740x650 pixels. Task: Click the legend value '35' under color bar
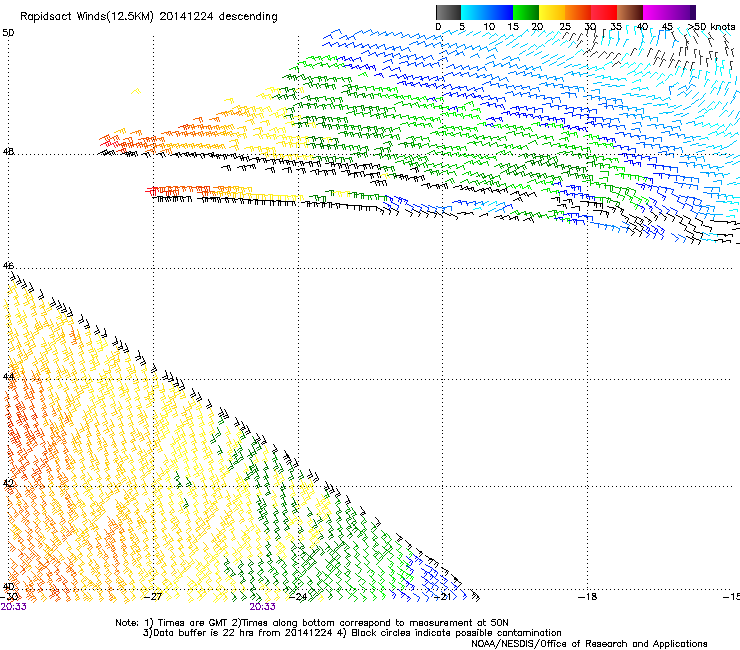coord(616,26)
